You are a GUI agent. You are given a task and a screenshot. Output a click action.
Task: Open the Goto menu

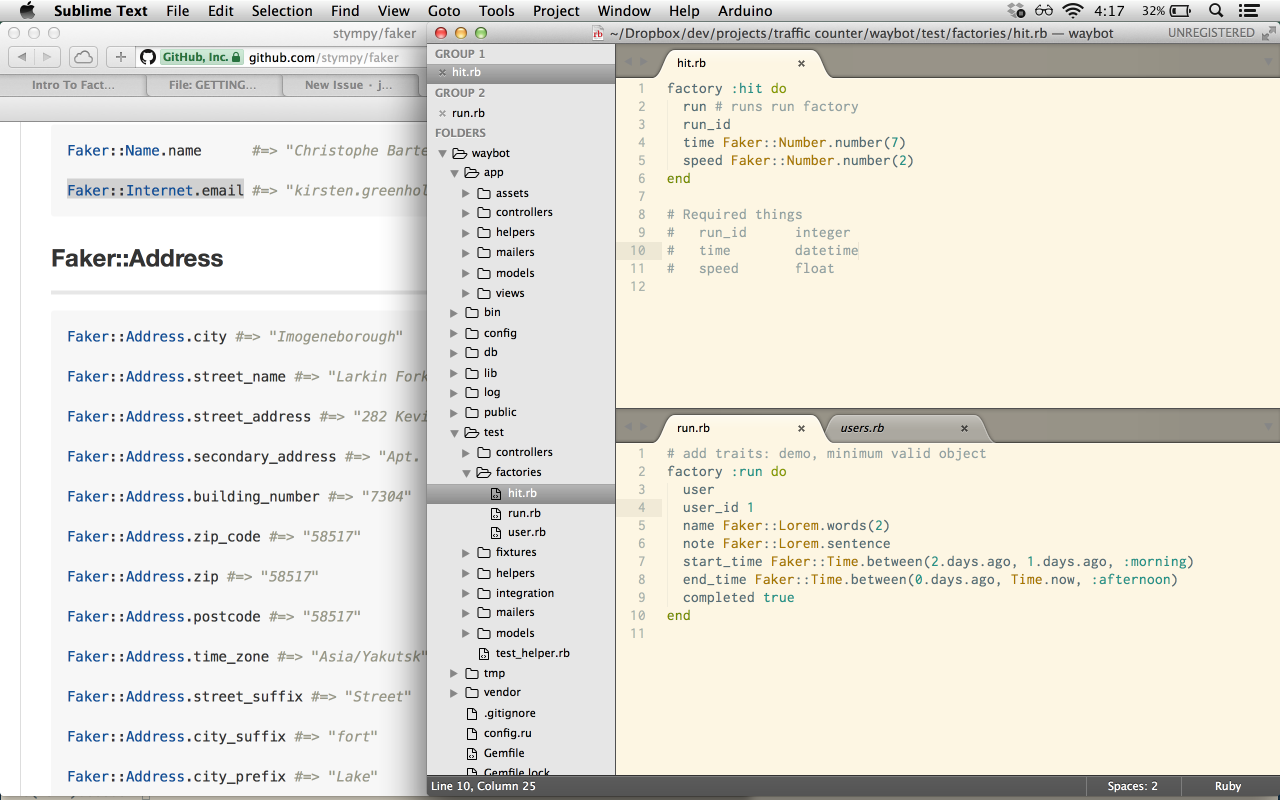pos(444,11)
